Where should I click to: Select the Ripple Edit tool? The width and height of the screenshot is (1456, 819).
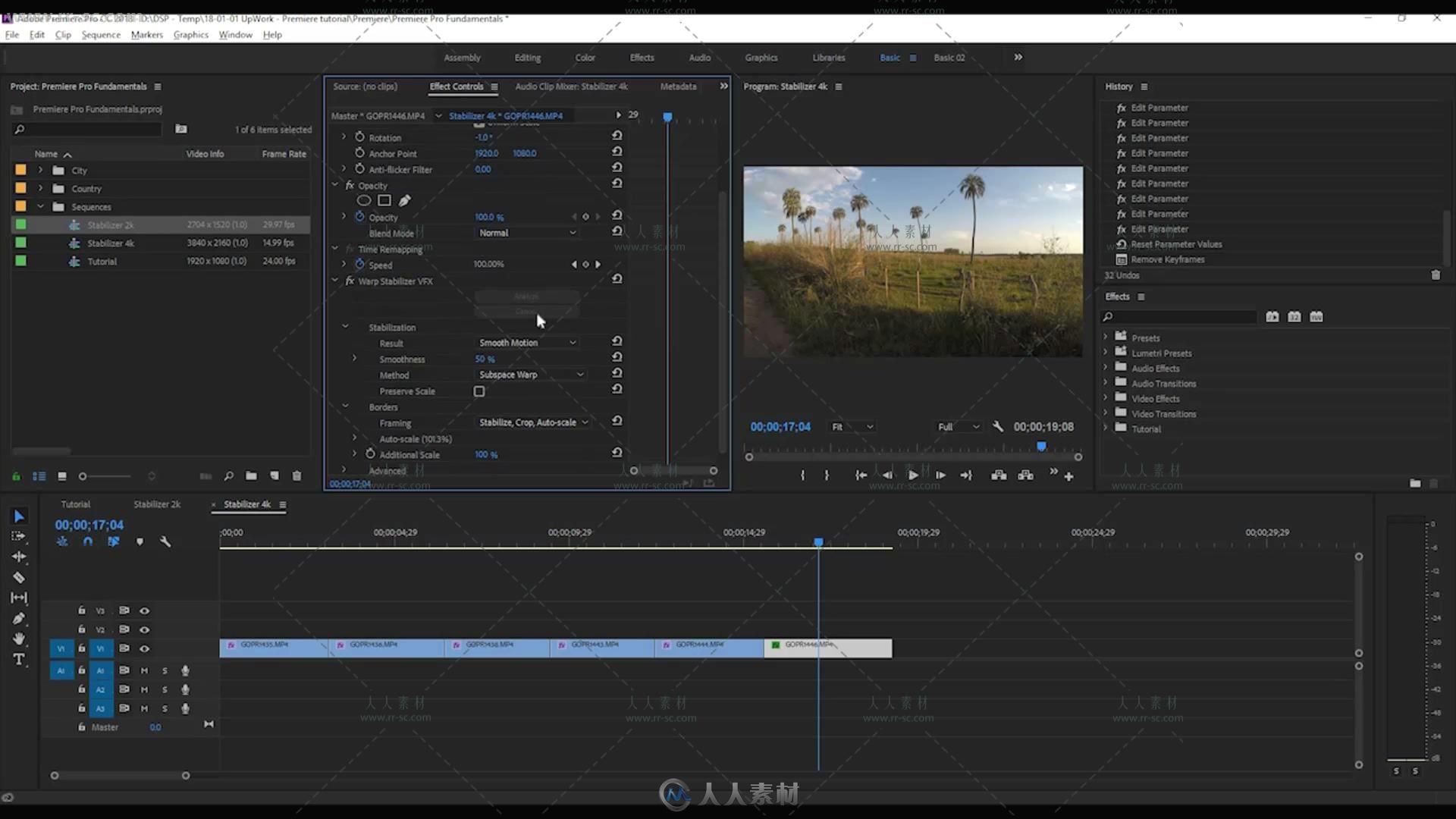(19, 557)
